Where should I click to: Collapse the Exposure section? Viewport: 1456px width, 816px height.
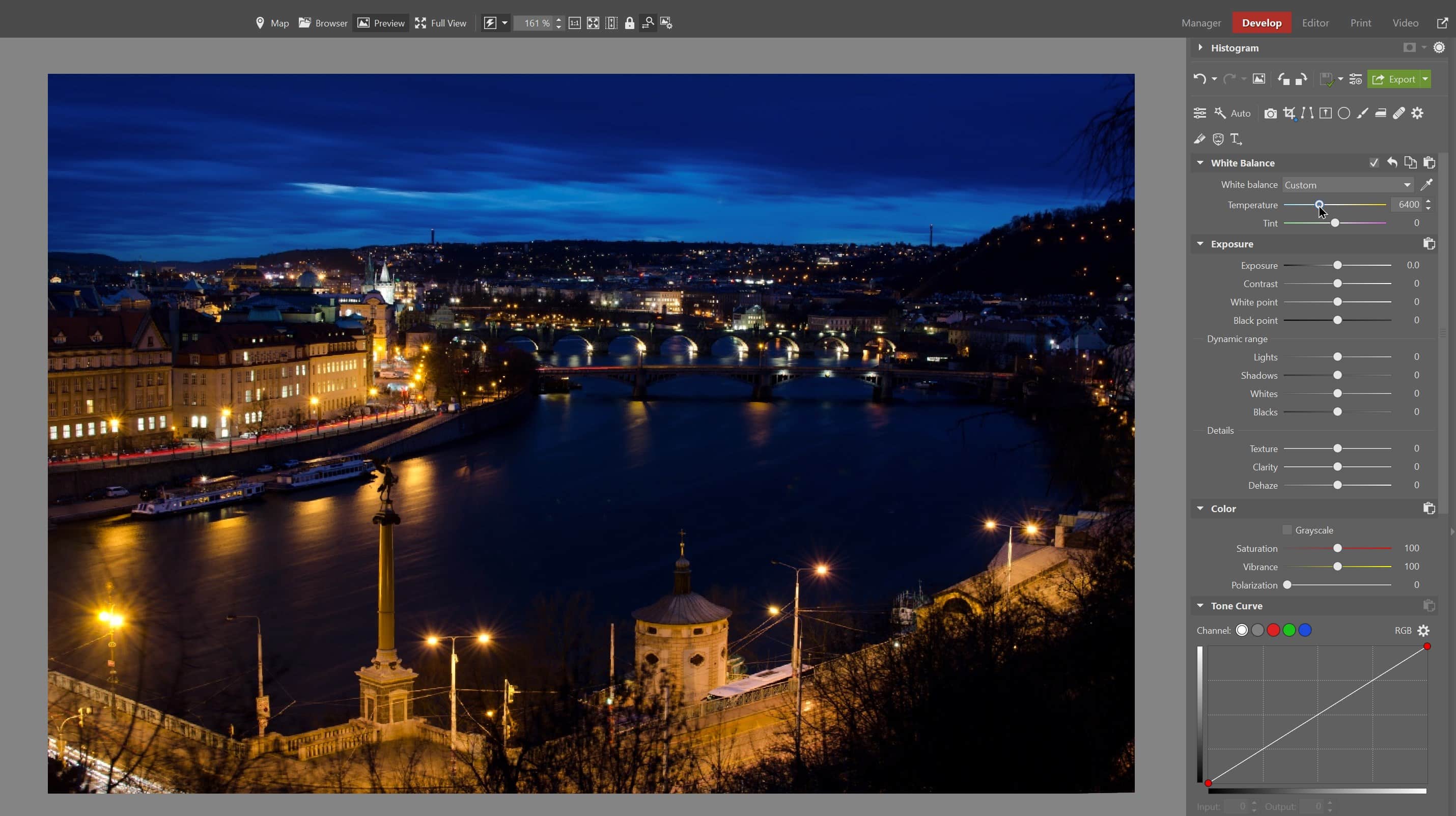1200,243
